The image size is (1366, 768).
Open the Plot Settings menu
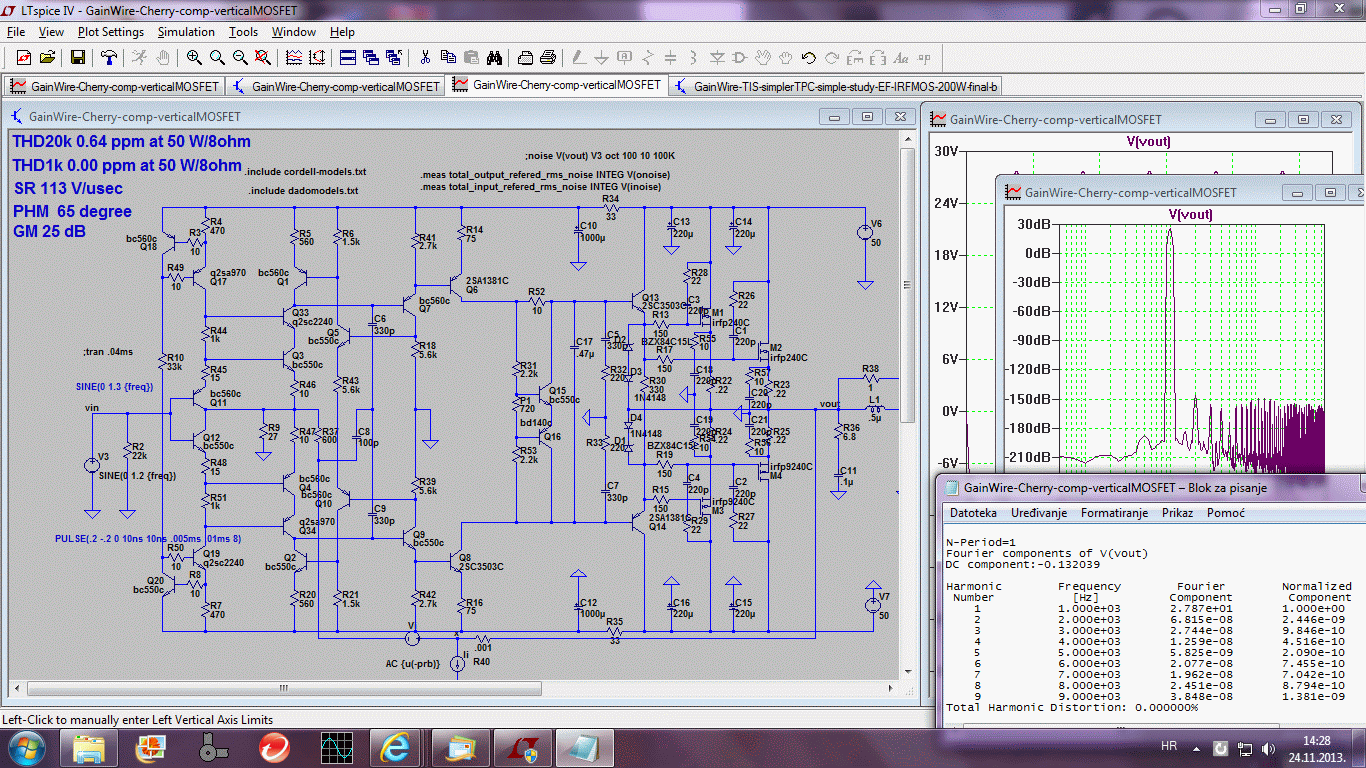tap(111, 32)
